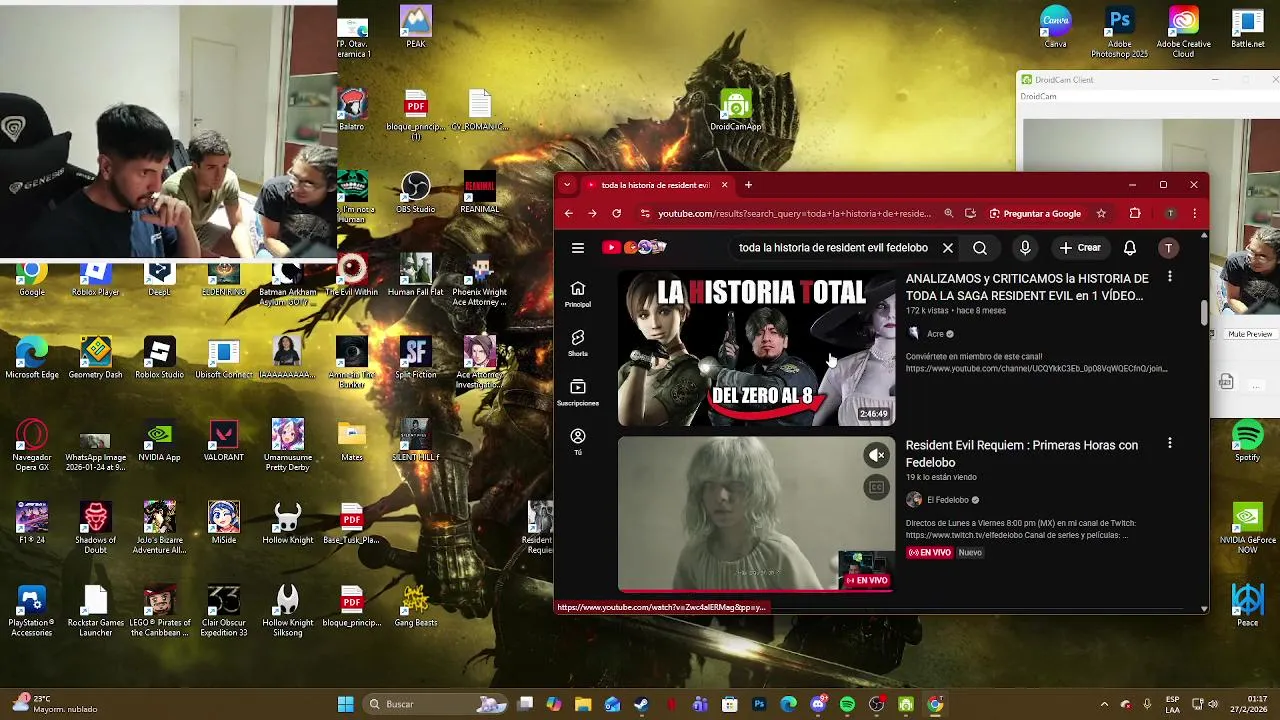Select the 'toda la historia de resident evil' tab
Viewport: 1280px width, 720px height.
point(657,185)
